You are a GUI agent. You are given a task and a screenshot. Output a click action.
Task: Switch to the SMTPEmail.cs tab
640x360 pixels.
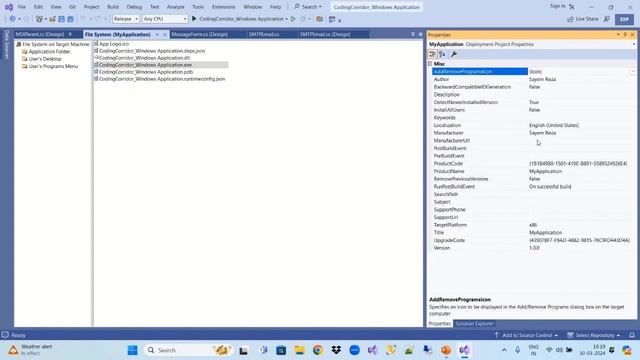pos(264,34)
